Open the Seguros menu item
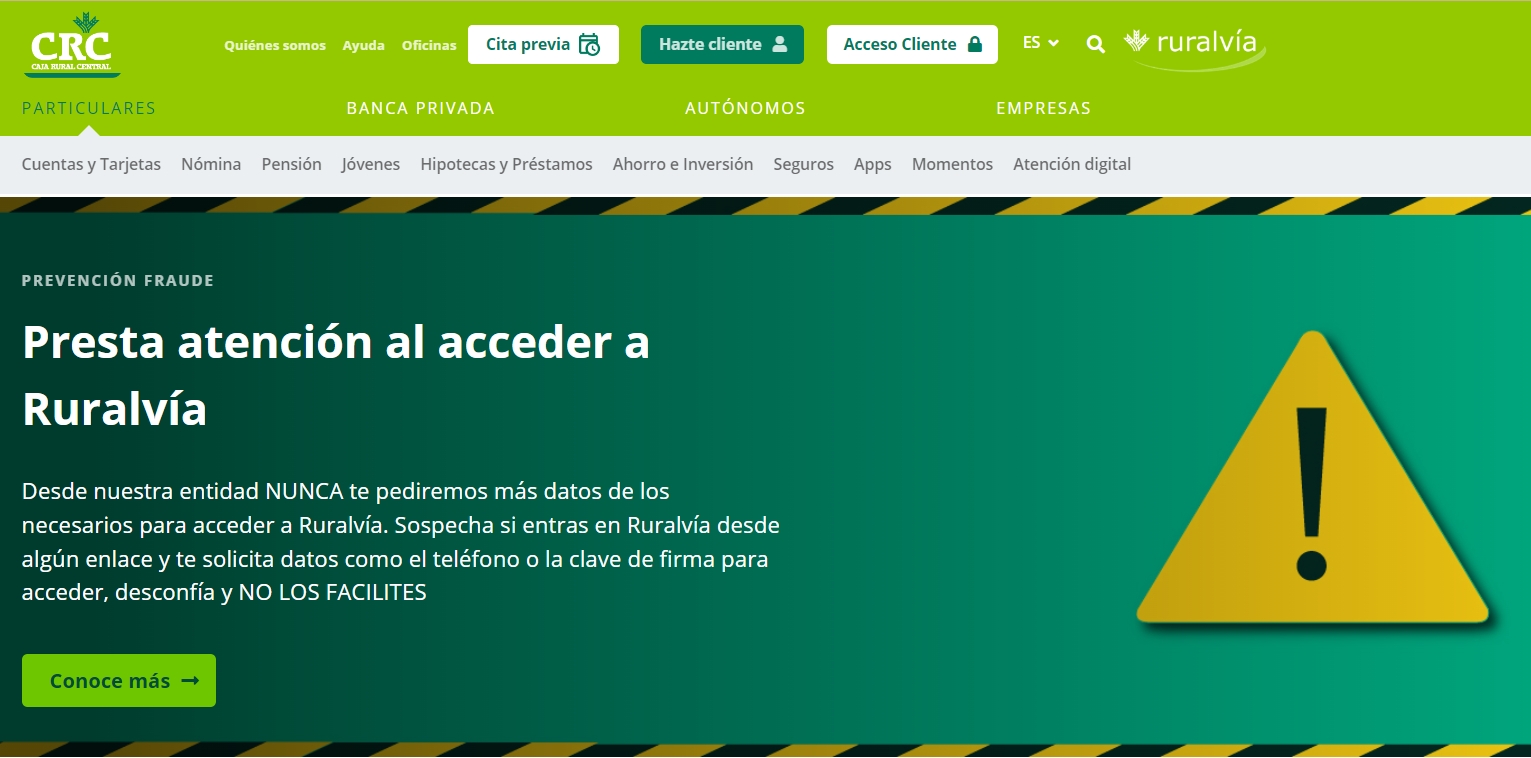 pyautogui.click(x=803, y=164)
